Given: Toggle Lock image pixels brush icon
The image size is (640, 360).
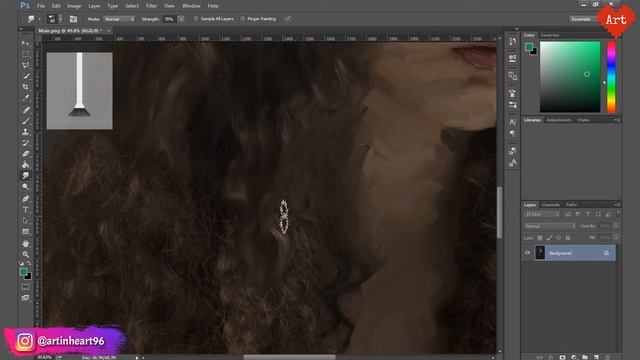Looking at the screenshot, I should point(549,238).
